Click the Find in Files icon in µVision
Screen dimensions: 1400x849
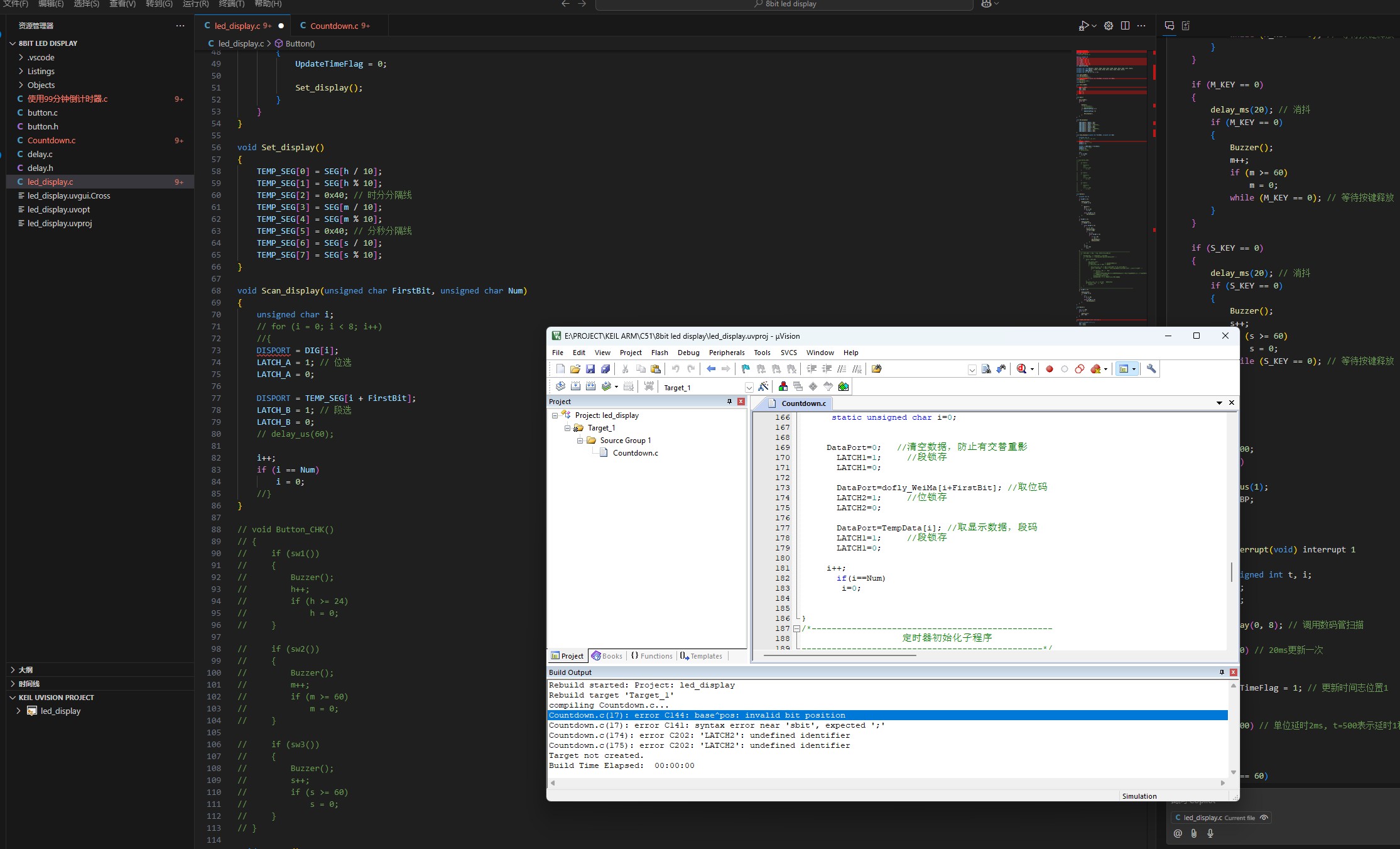point(877,369)
